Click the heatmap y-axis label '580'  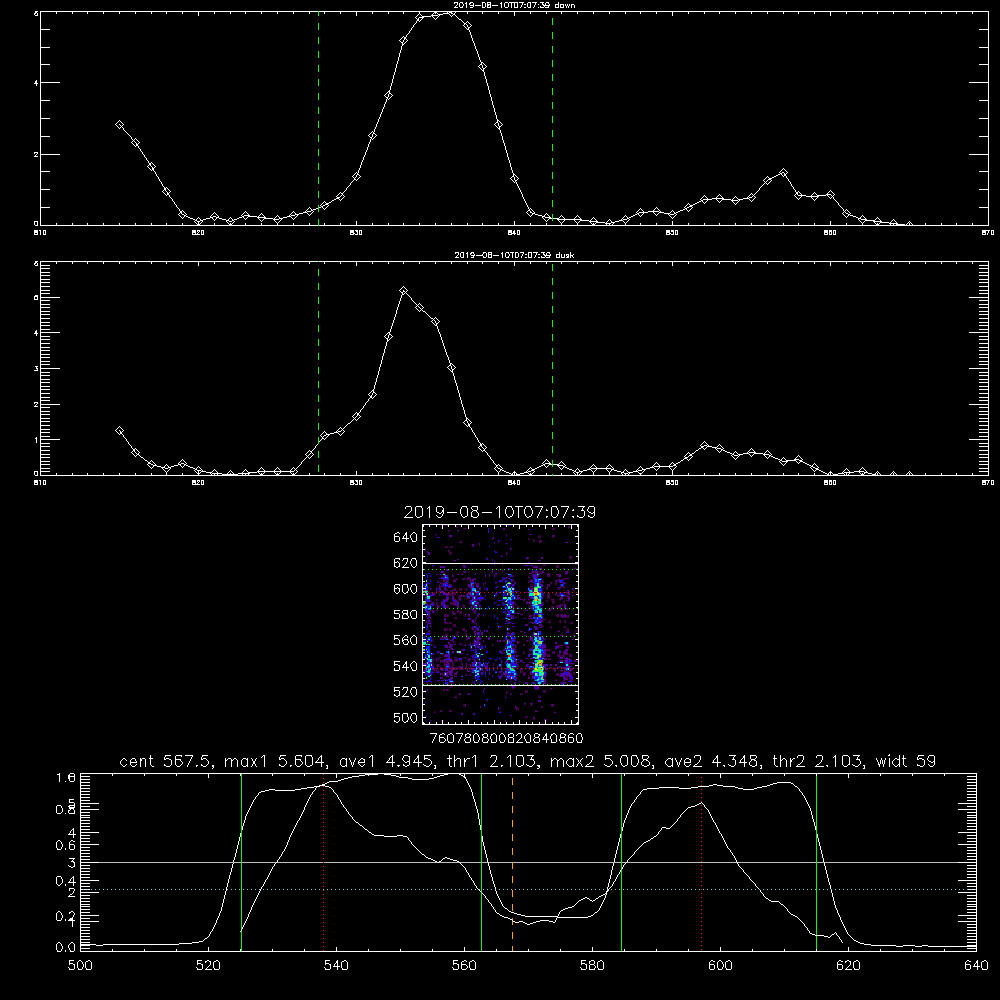tap(405, 615)
